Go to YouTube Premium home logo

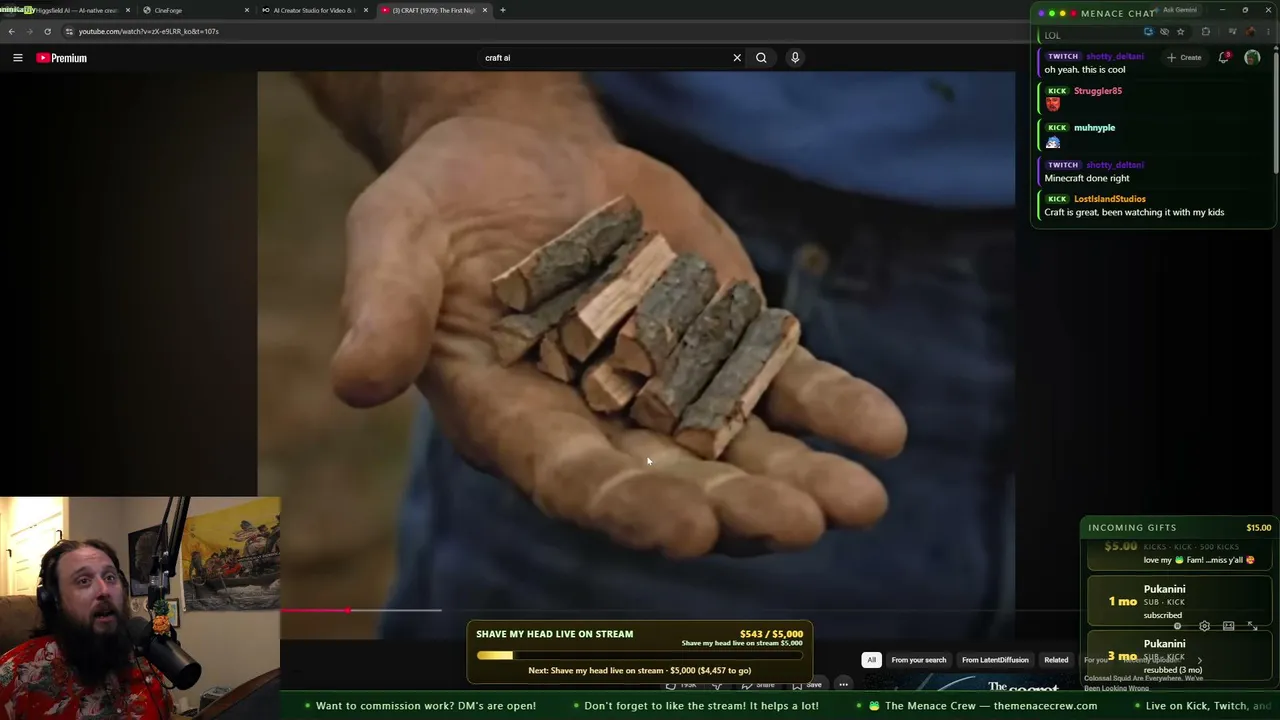point(62,58)
